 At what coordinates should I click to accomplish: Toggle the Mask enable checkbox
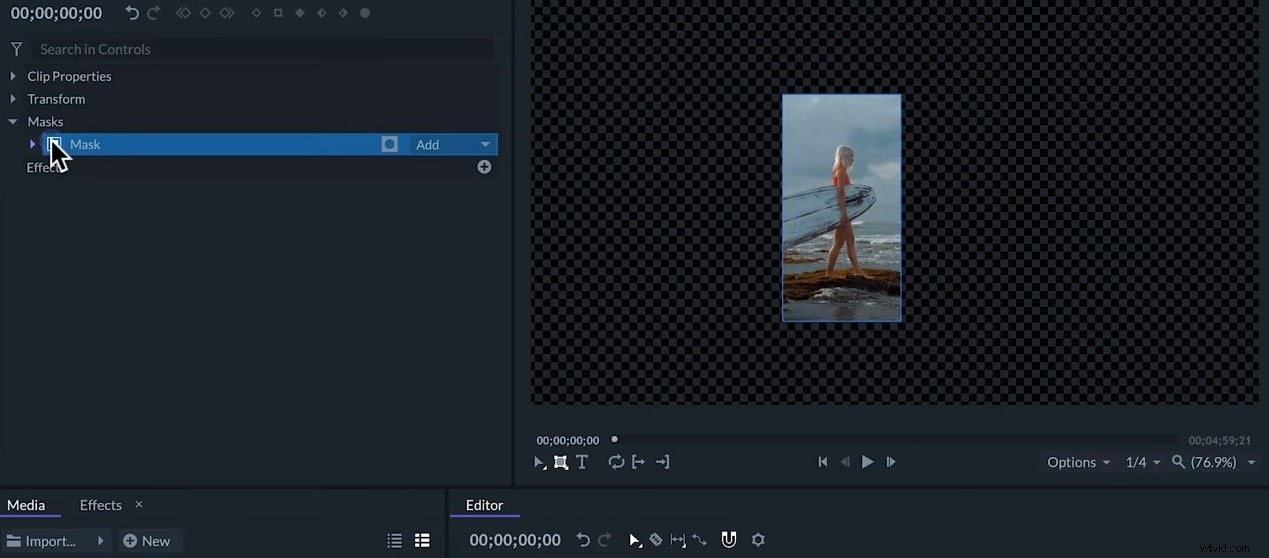coord(54,145)
